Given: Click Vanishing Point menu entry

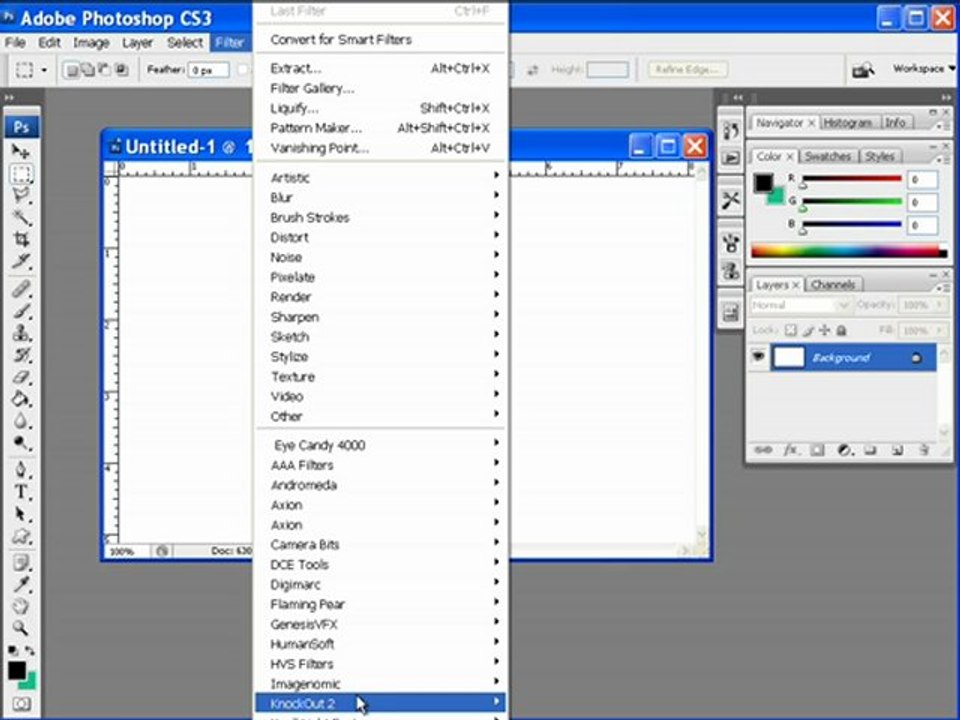Looking at the screenshot, I should (381, 148).
